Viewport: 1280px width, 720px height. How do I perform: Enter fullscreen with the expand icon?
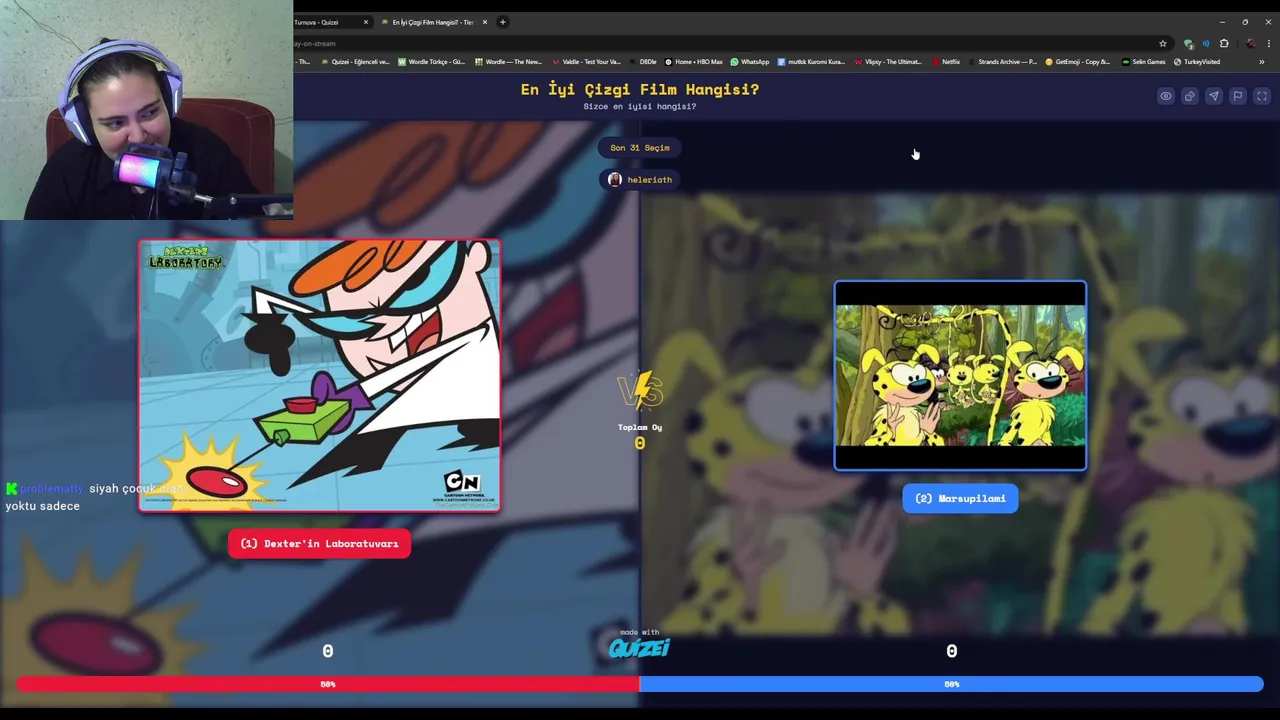(1262, 96)
